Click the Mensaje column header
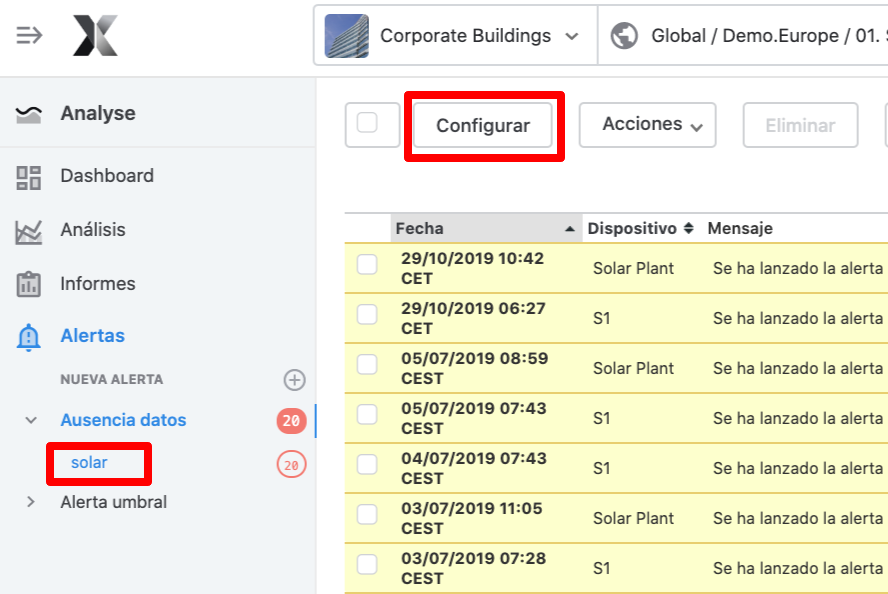The image size is (888, 594). pos(740,228)
